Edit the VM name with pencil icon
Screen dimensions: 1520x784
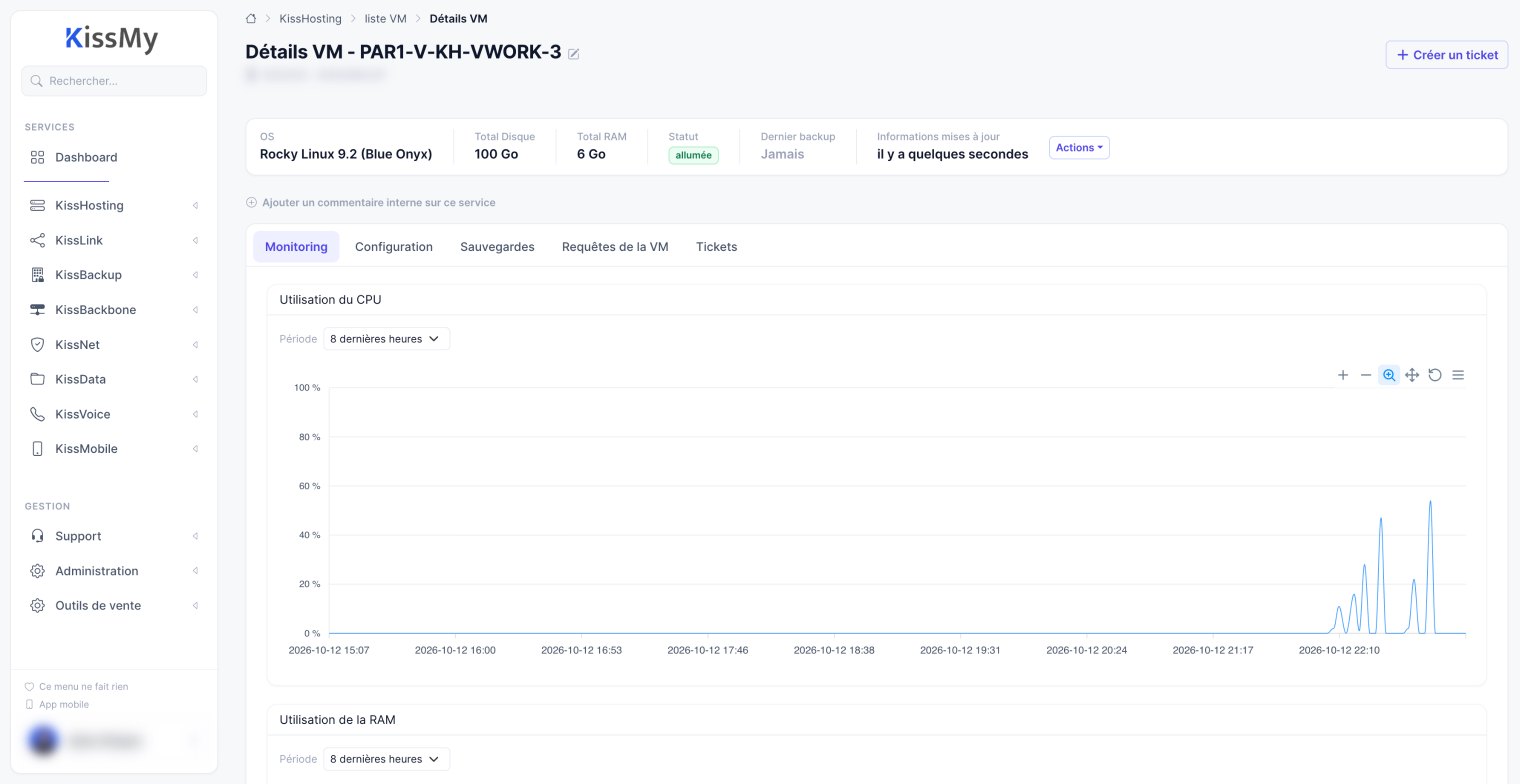[574, 54]
